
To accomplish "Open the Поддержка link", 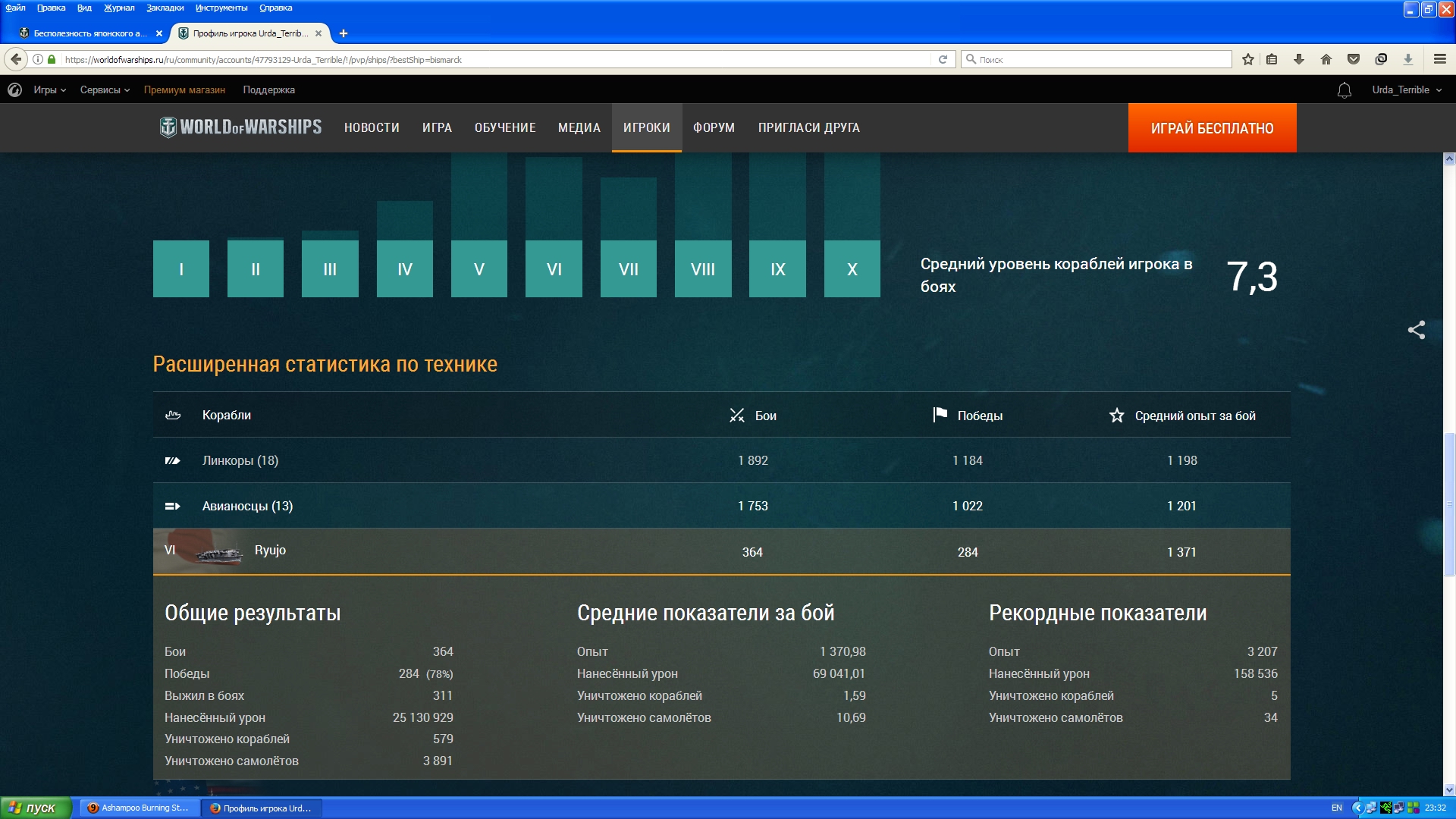I will pyautogui.click(x=269, y=90).
